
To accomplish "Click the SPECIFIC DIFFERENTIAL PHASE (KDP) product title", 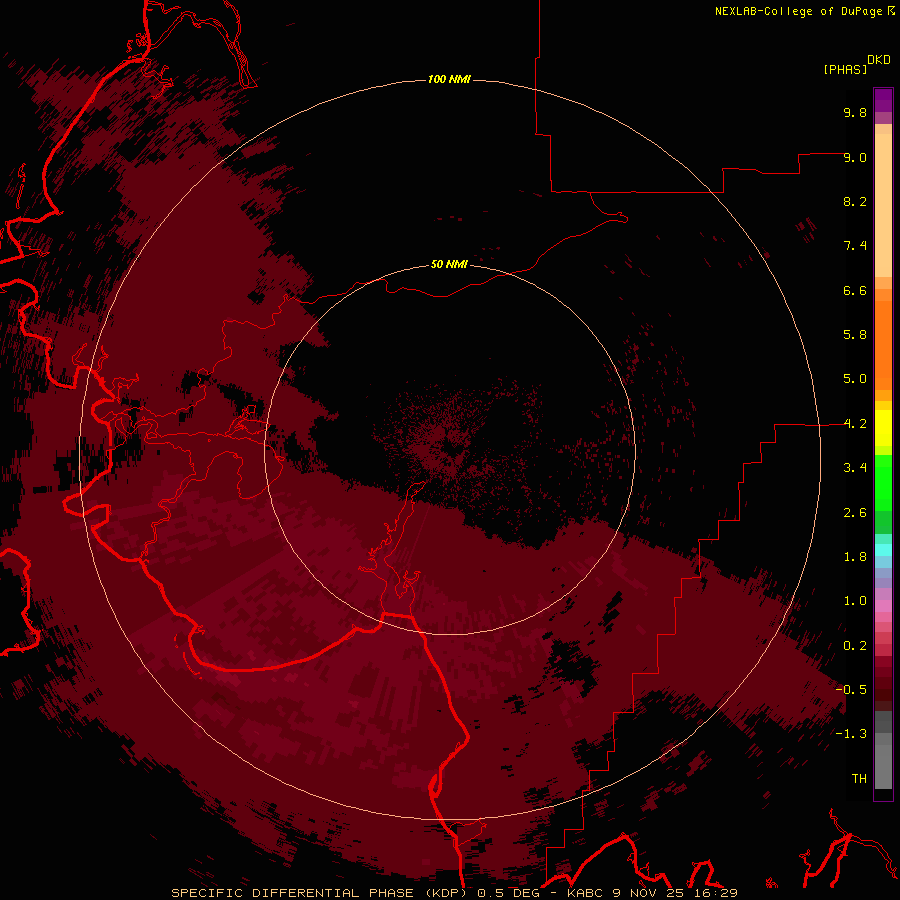I will pyautogui.click(x=321, y=893).
